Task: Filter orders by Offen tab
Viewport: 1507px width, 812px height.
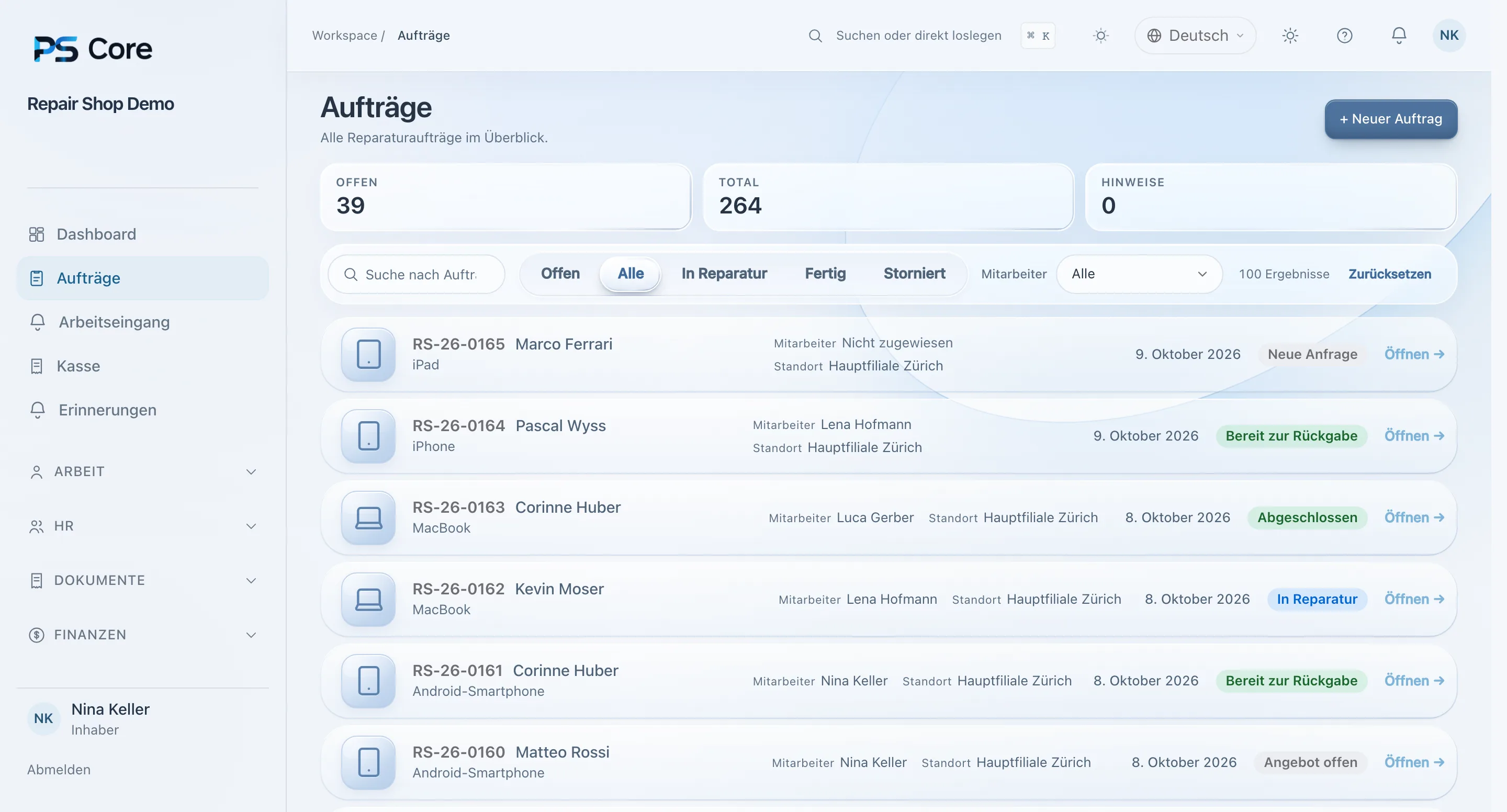Action: coord(560,273)
